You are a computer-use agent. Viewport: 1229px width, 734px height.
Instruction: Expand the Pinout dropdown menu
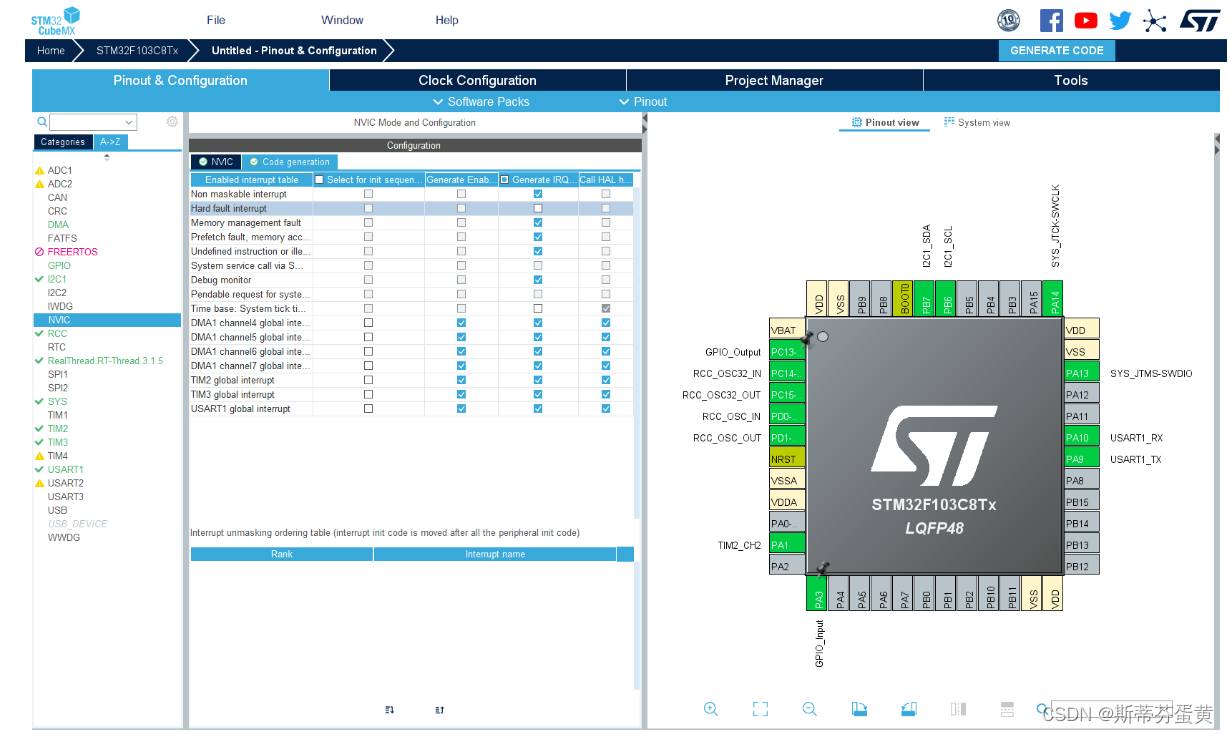(643, 102)
